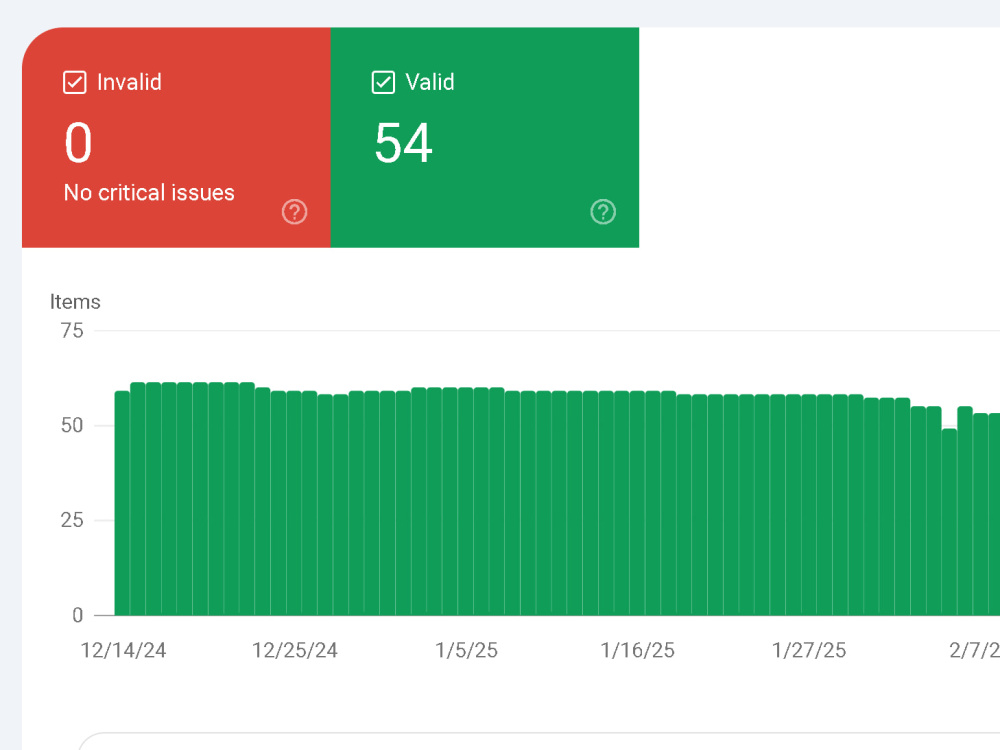This screenshot has width=1000, height=750.
Task: Click the 50 y-axis value
Action: (x=72, y=425)
